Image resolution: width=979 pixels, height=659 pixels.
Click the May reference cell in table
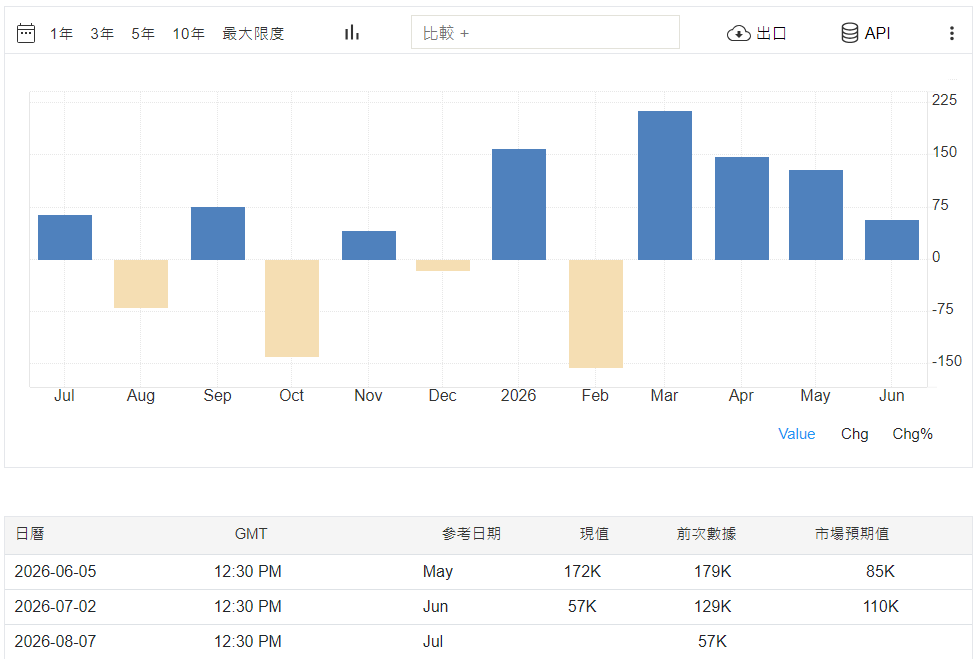pos(438,572)
